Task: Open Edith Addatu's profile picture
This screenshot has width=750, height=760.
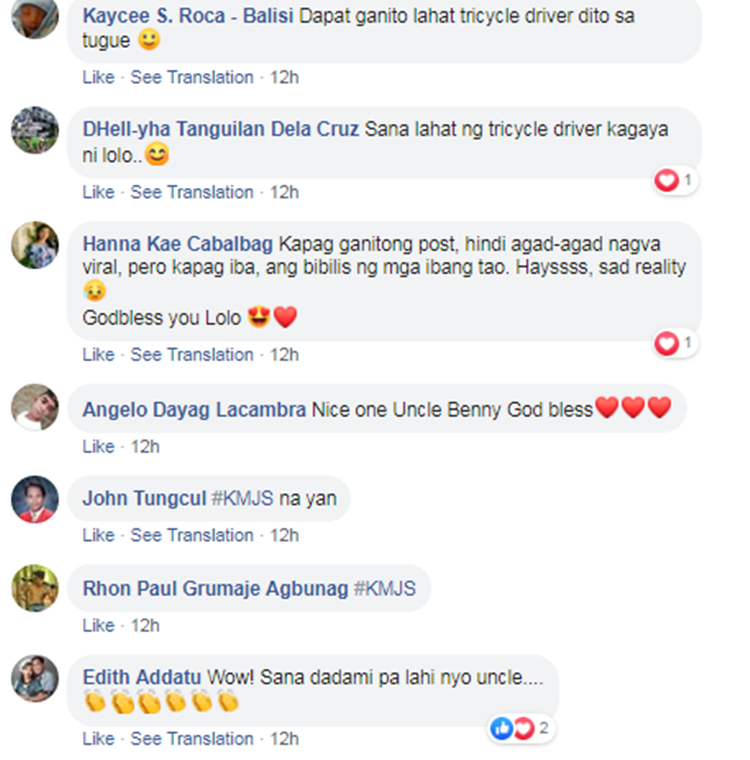Action: [35, 679]
